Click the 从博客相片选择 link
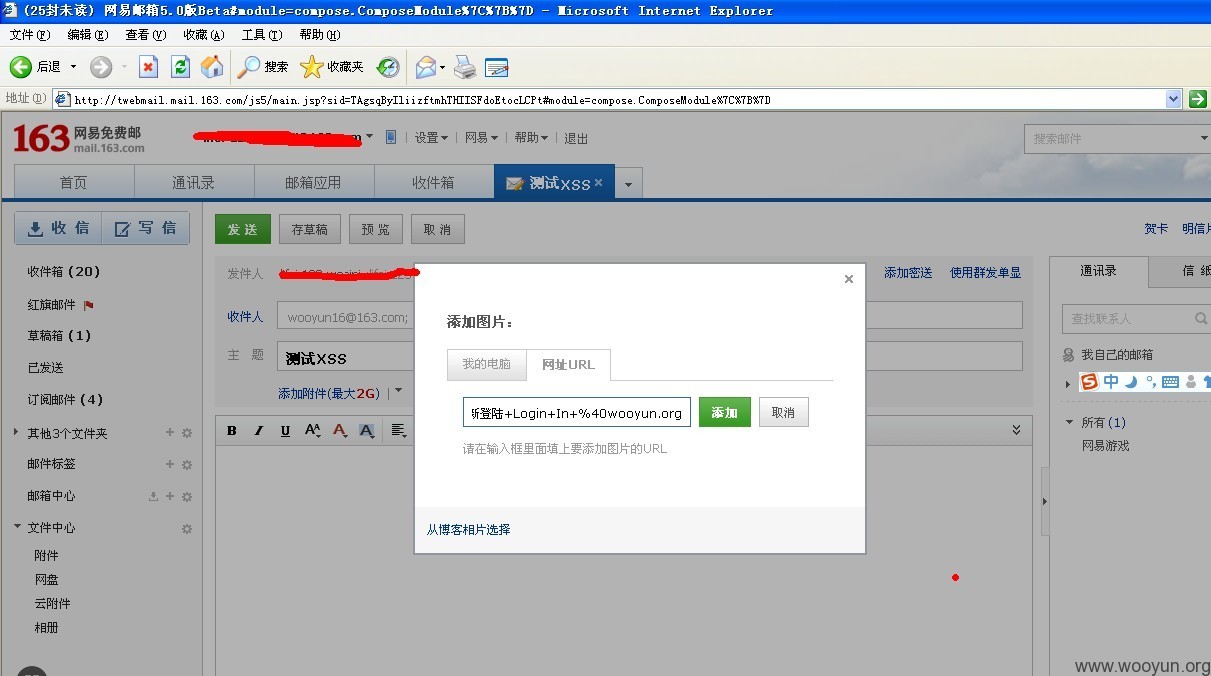This screenshot has width=1211, height=676. tap(469, 529)
